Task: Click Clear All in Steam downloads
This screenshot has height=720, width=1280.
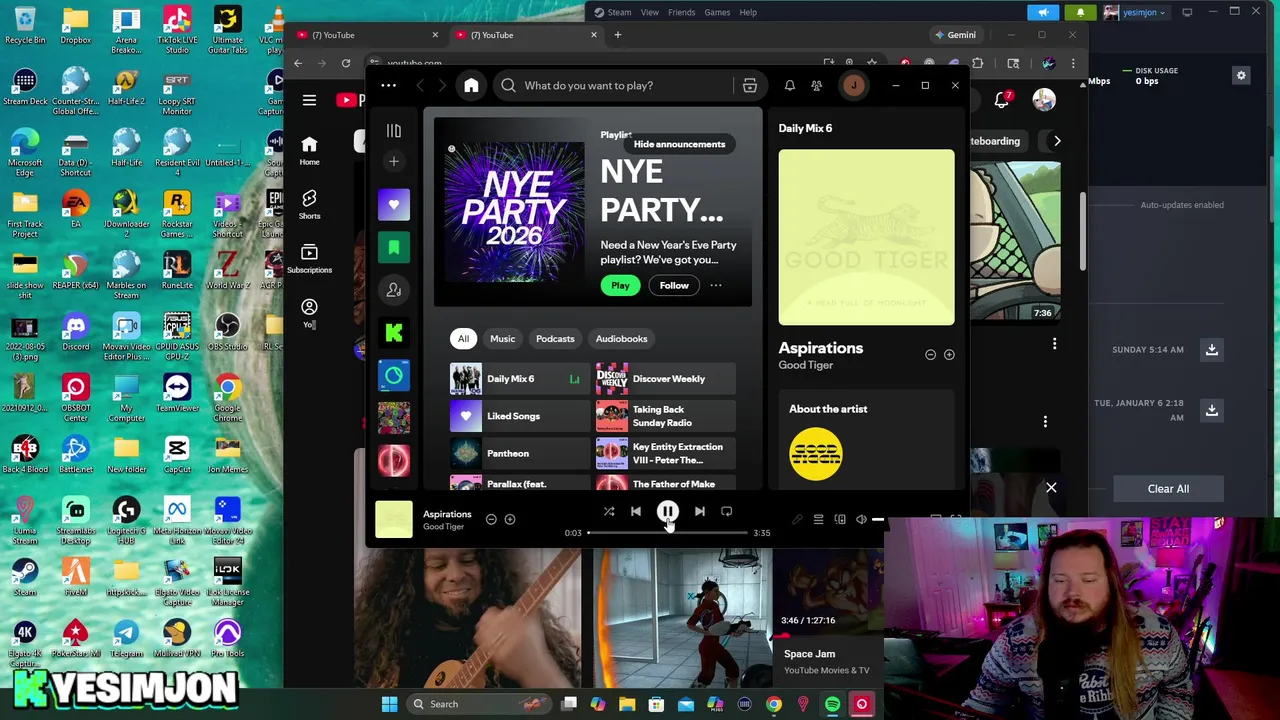Action: [x=1168, y=489]
